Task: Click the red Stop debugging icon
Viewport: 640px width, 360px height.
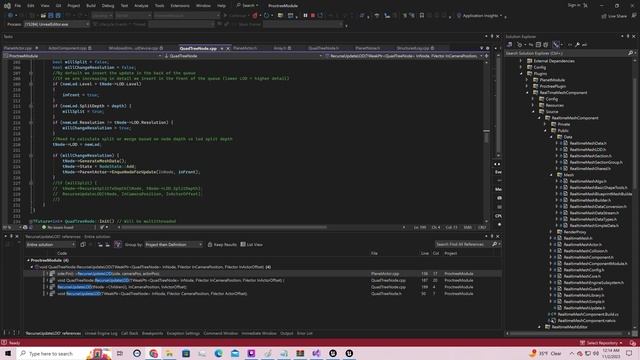Action: point(313,16)
